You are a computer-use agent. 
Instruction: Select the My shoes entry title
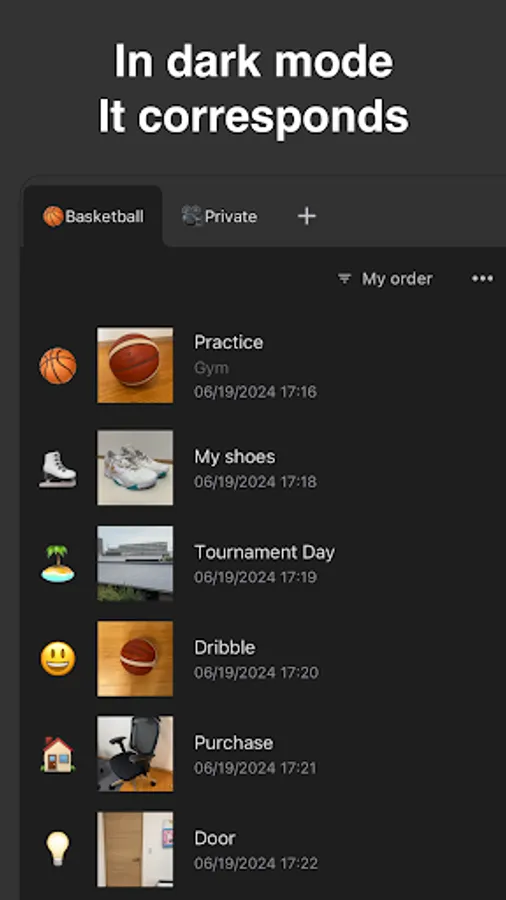click(235, 457)
